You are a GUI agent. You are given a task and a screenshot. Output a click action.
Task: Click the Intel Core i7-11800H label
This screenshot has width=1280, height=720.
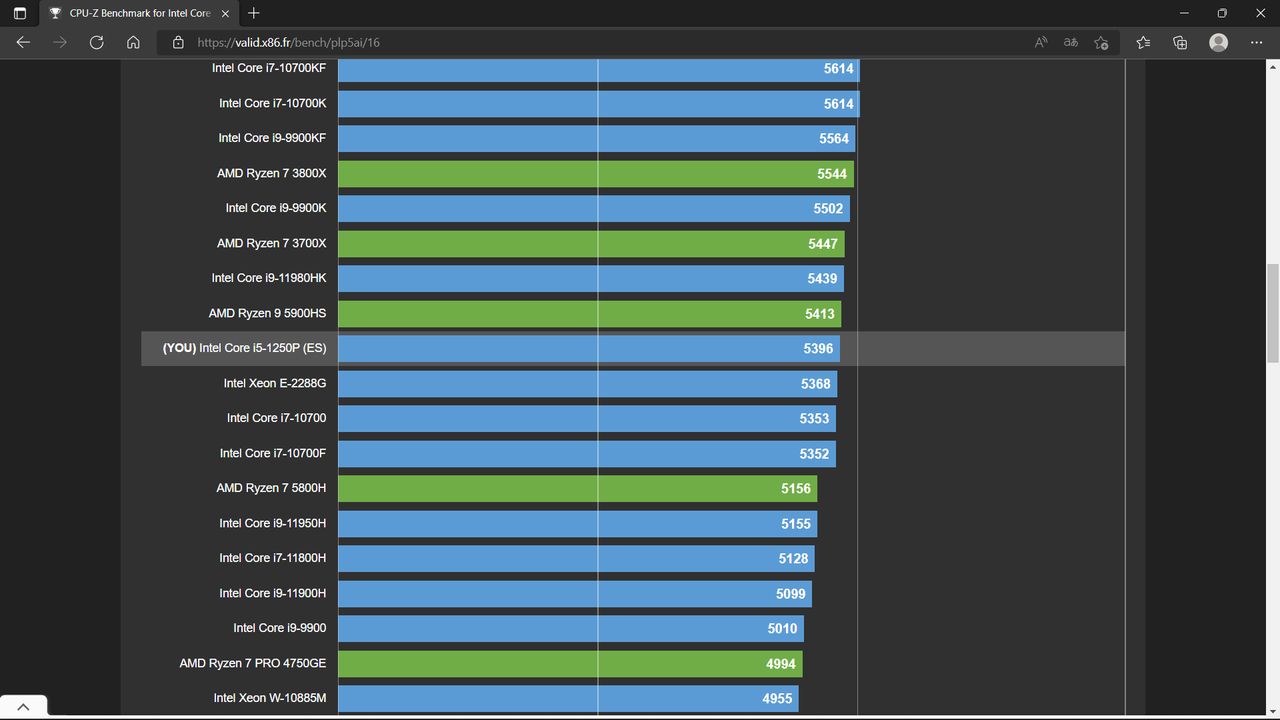[273, 558]
